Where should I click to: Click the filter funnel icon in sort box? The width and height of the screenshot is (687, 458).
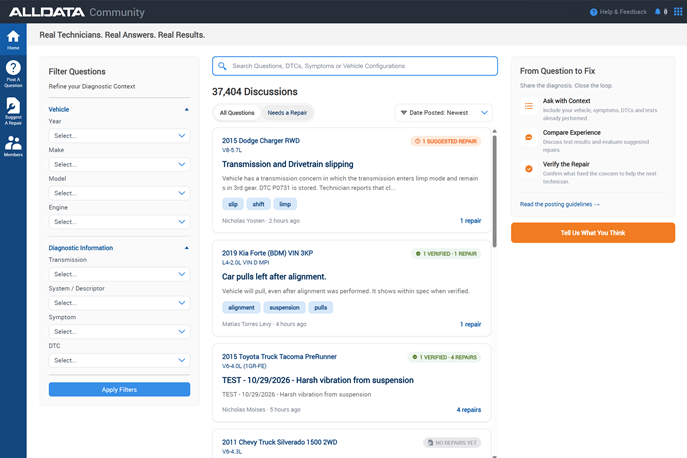pos(404,113)
